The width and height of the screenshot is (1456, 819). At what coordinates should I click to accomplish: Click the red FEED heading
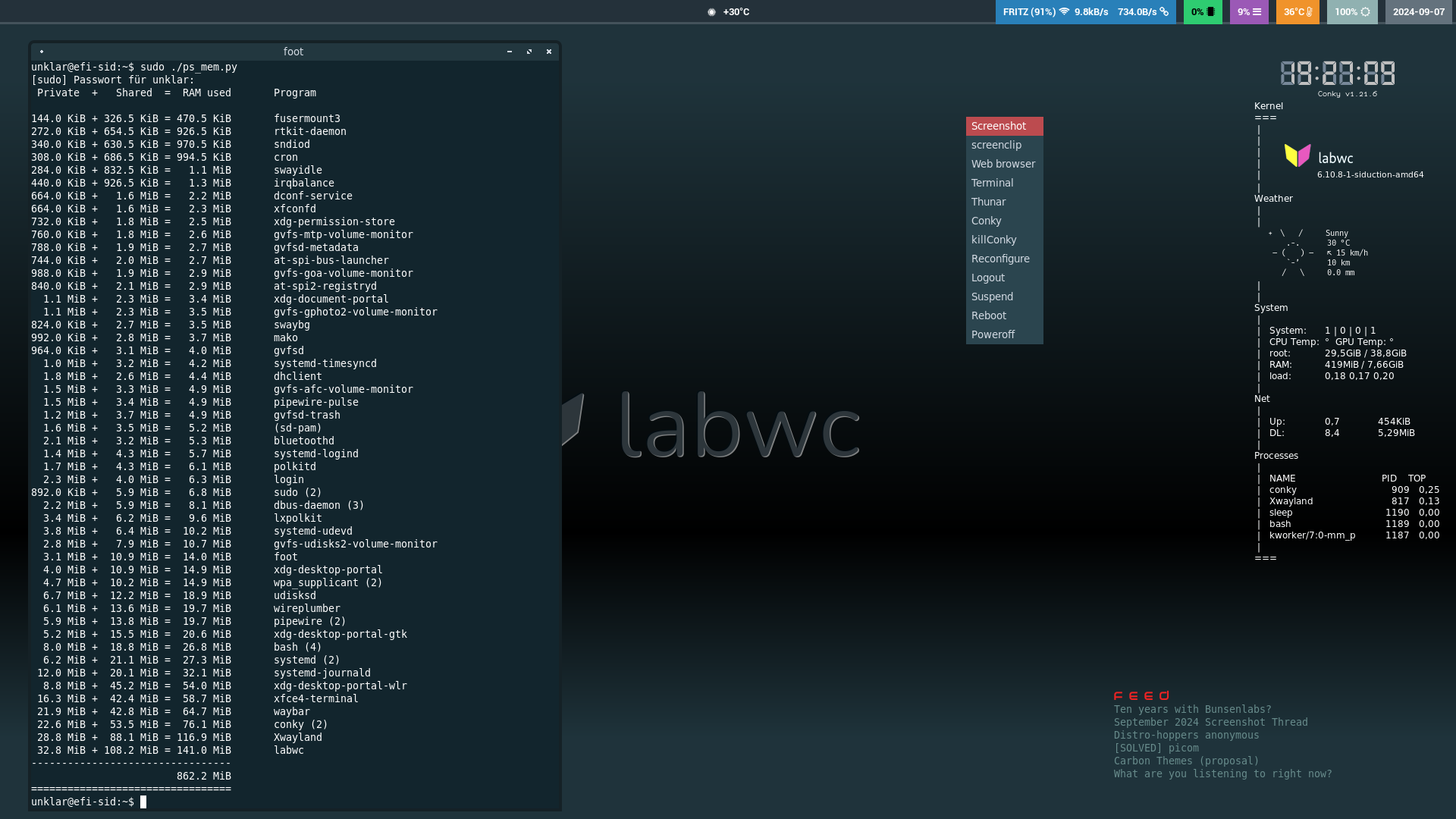tap(1141, 695)
